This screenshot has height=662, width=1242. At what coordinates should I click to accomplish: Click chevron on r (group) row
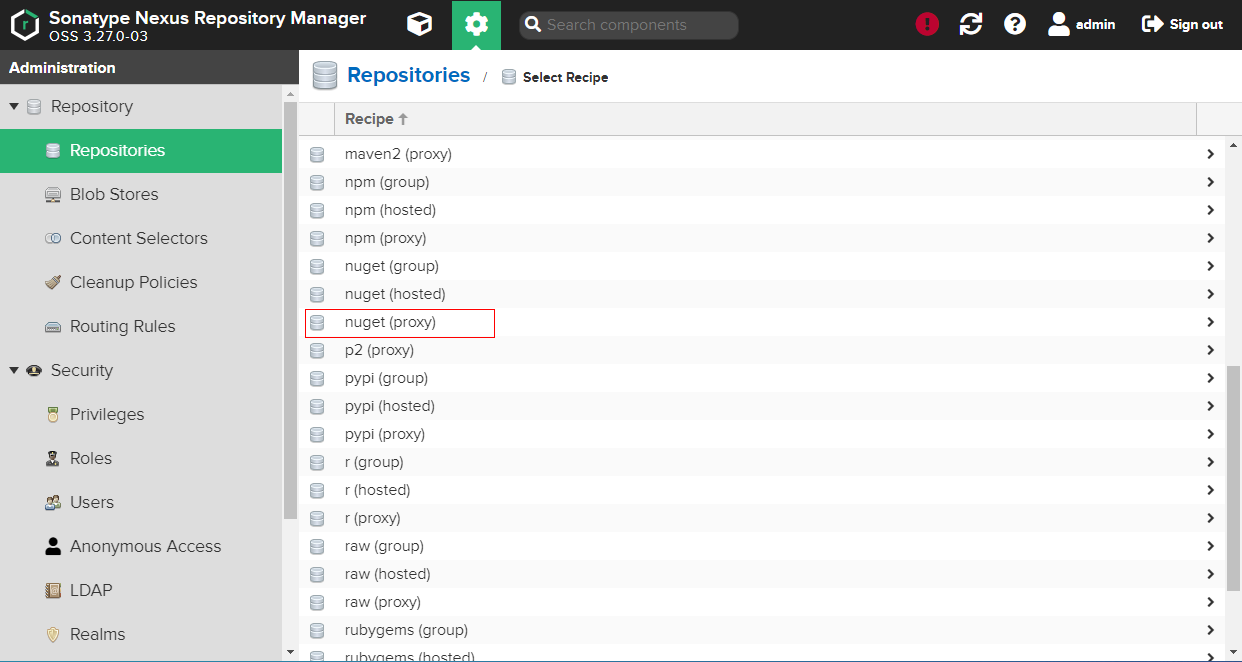tap(1210, 462)
